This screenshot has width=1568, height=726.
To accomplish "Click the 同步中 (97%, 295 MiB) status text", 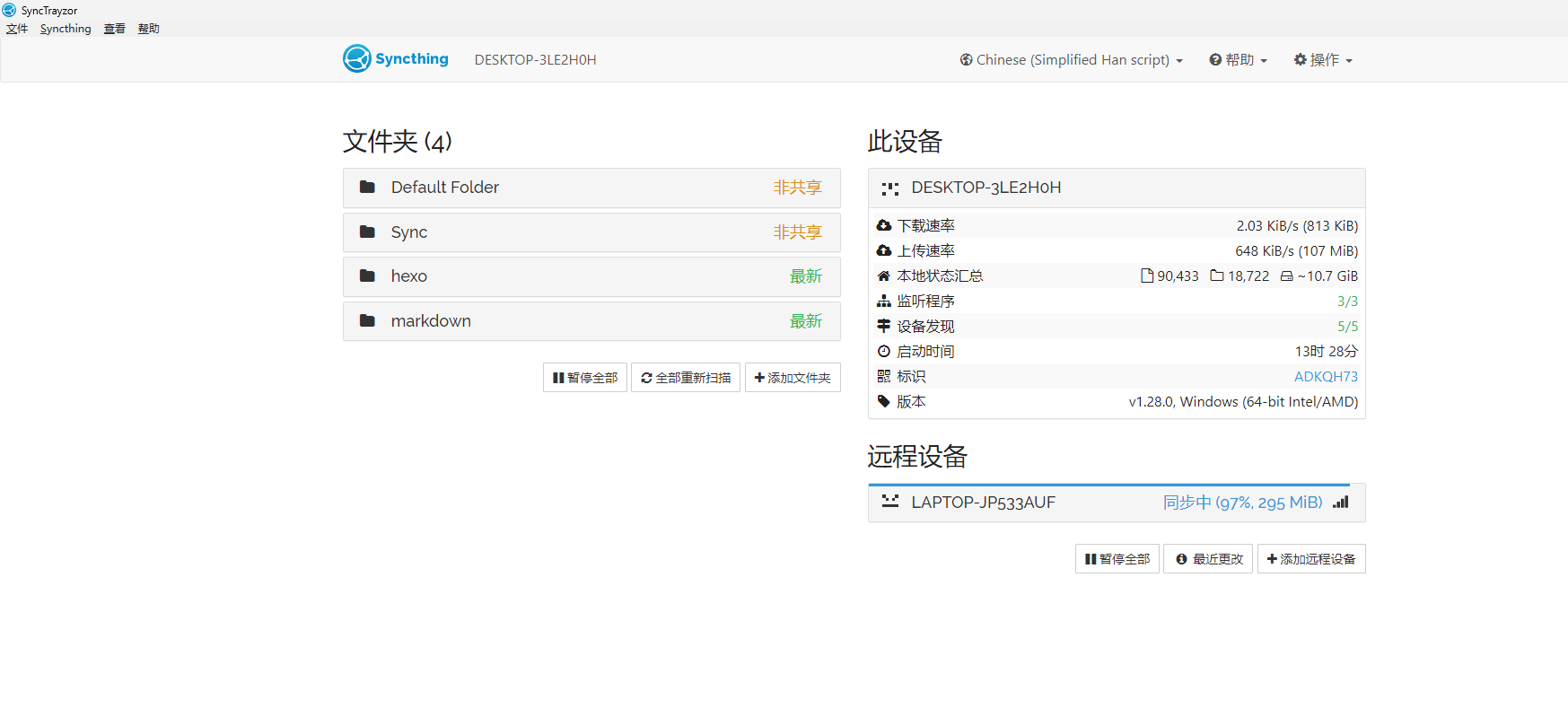I will [1243, 503].
